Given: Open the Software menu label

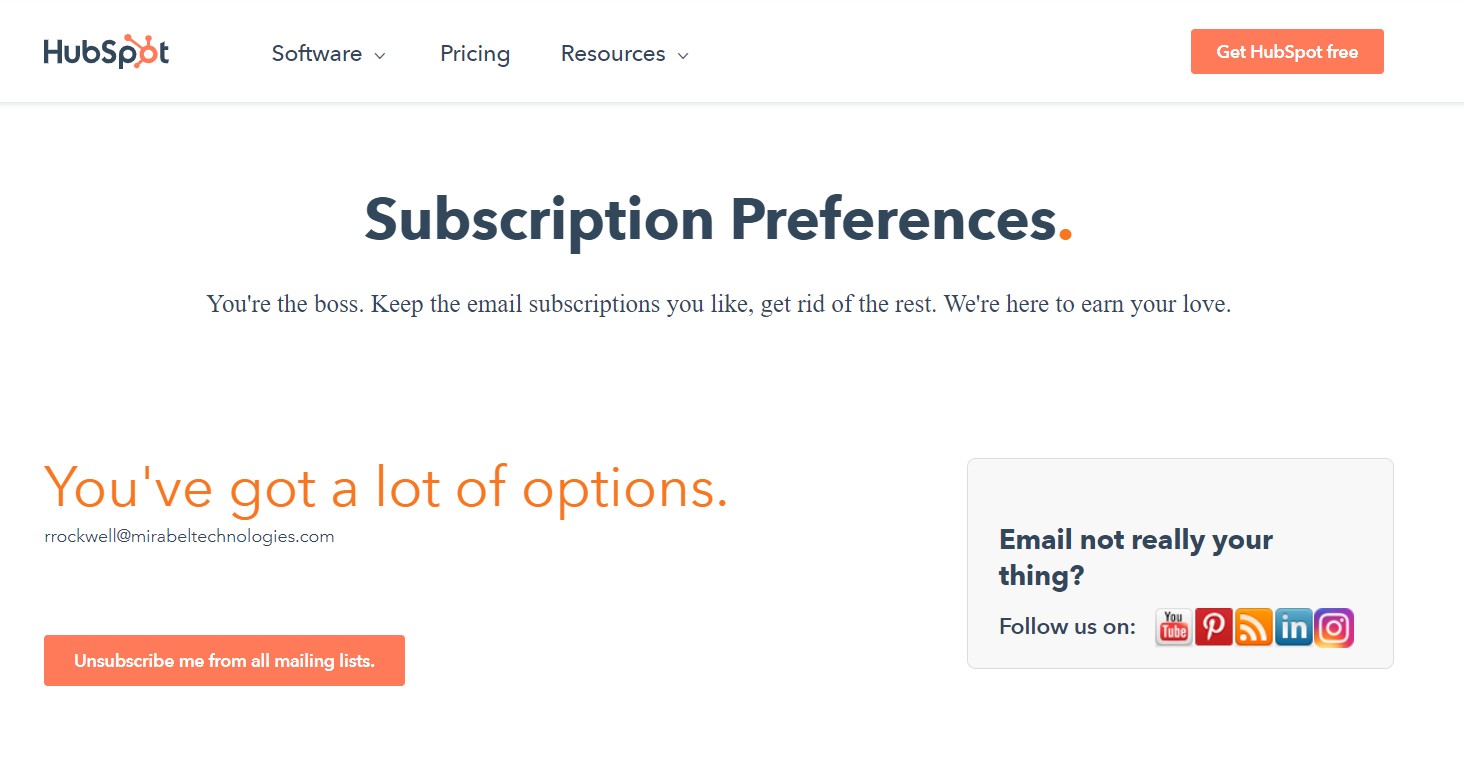Looking at the screenshot, I should (317, 54).
